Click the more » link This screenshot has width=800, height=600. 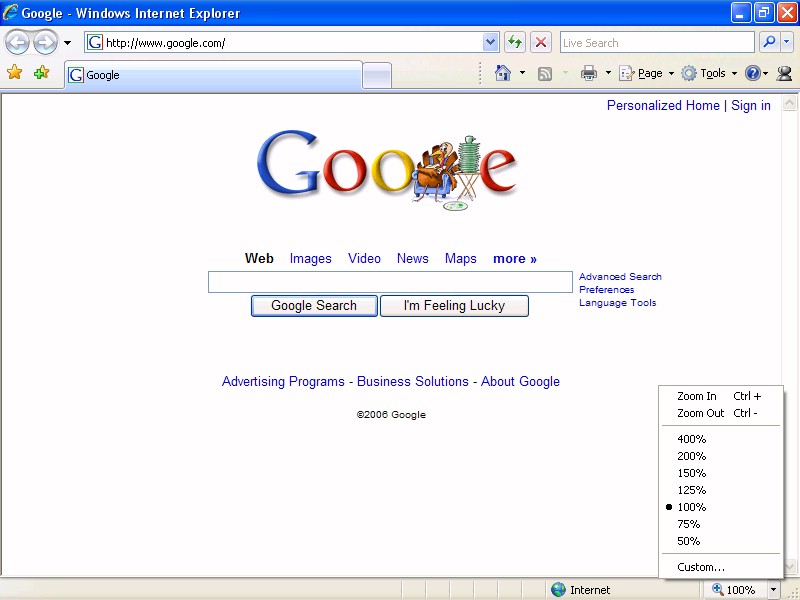point(515,259)
